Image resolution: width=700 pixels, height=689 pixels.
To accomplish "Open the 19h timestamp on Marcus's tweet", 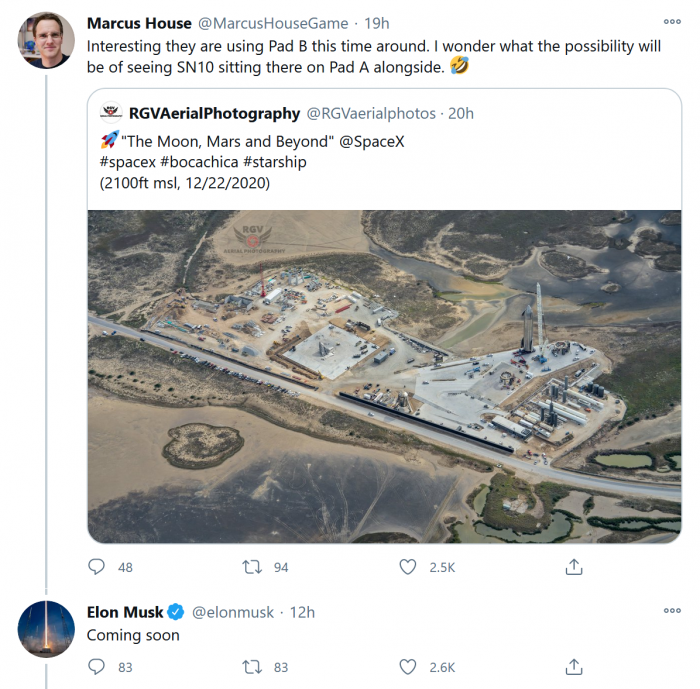I will click(376, 23).
